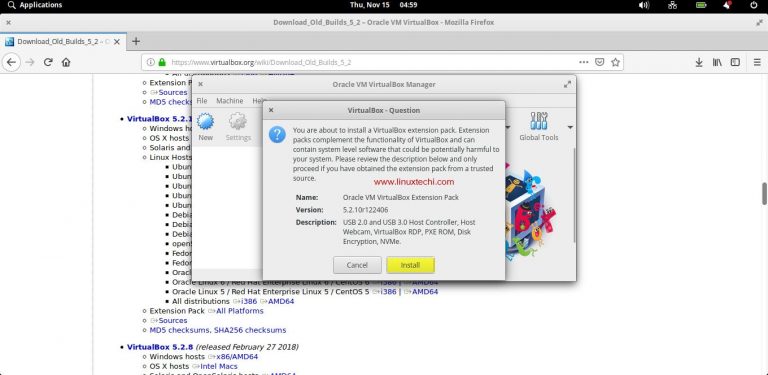Select the Download_Old_Builds_5_2 browser tab
Screen dimensions: 768x375
(63, 42)
